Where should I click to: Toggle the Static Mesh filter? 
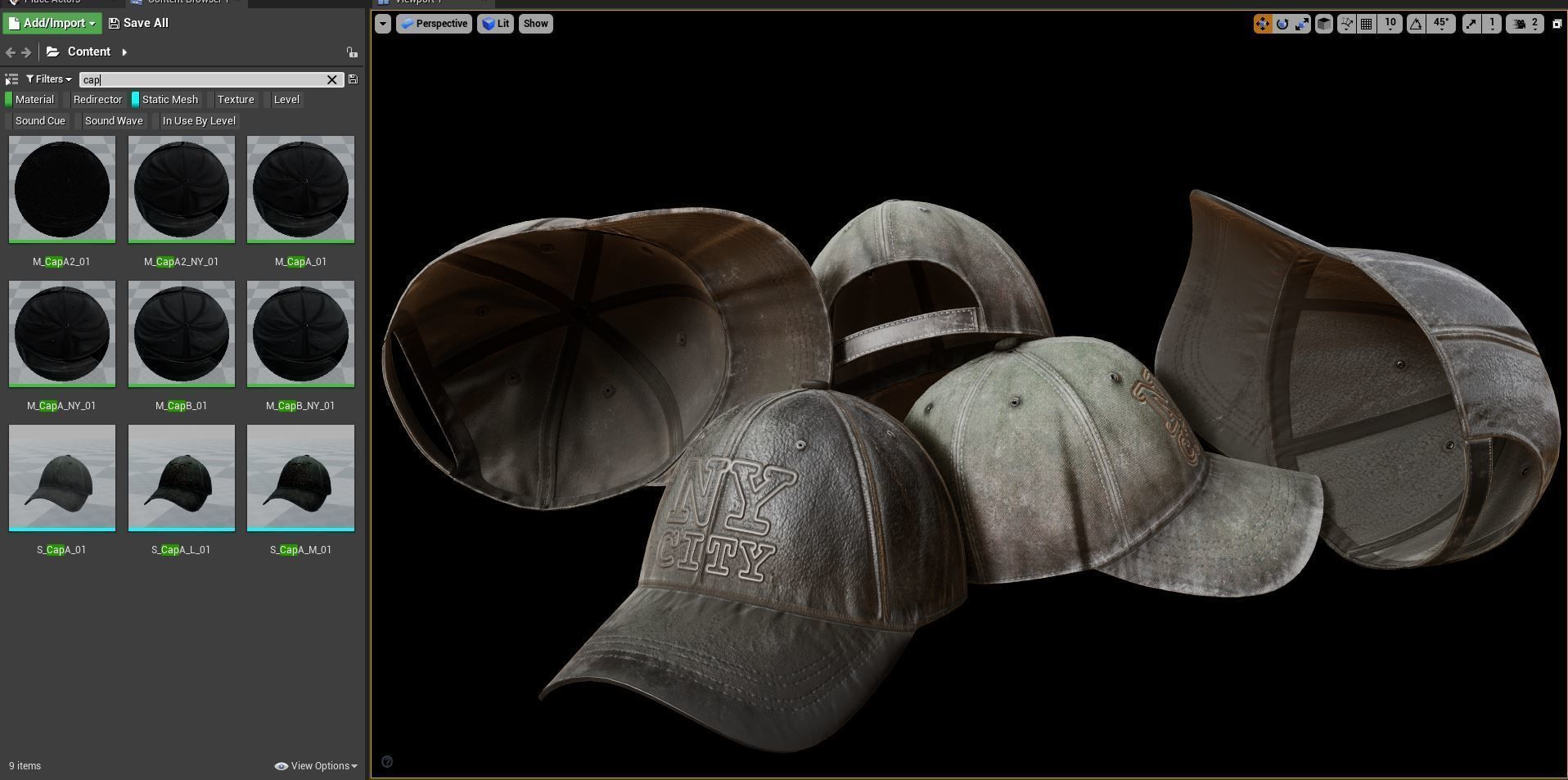pyautogui.click(x=166, y=100)
